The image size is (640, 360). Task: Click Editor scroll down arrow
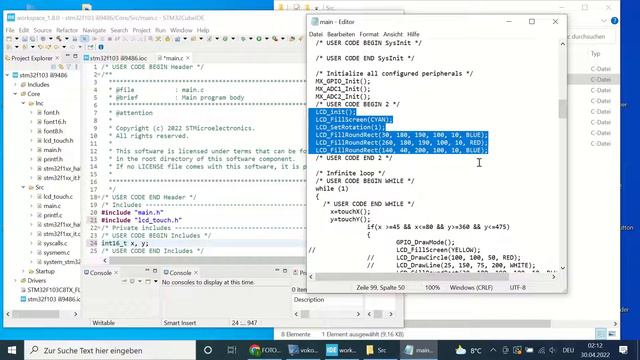[x=562, y=268]
